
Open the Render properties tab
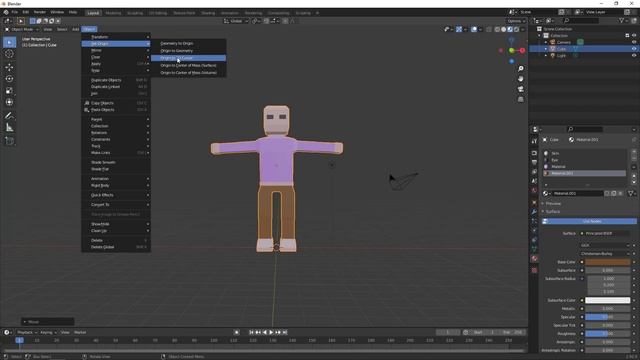click(534, 153)
